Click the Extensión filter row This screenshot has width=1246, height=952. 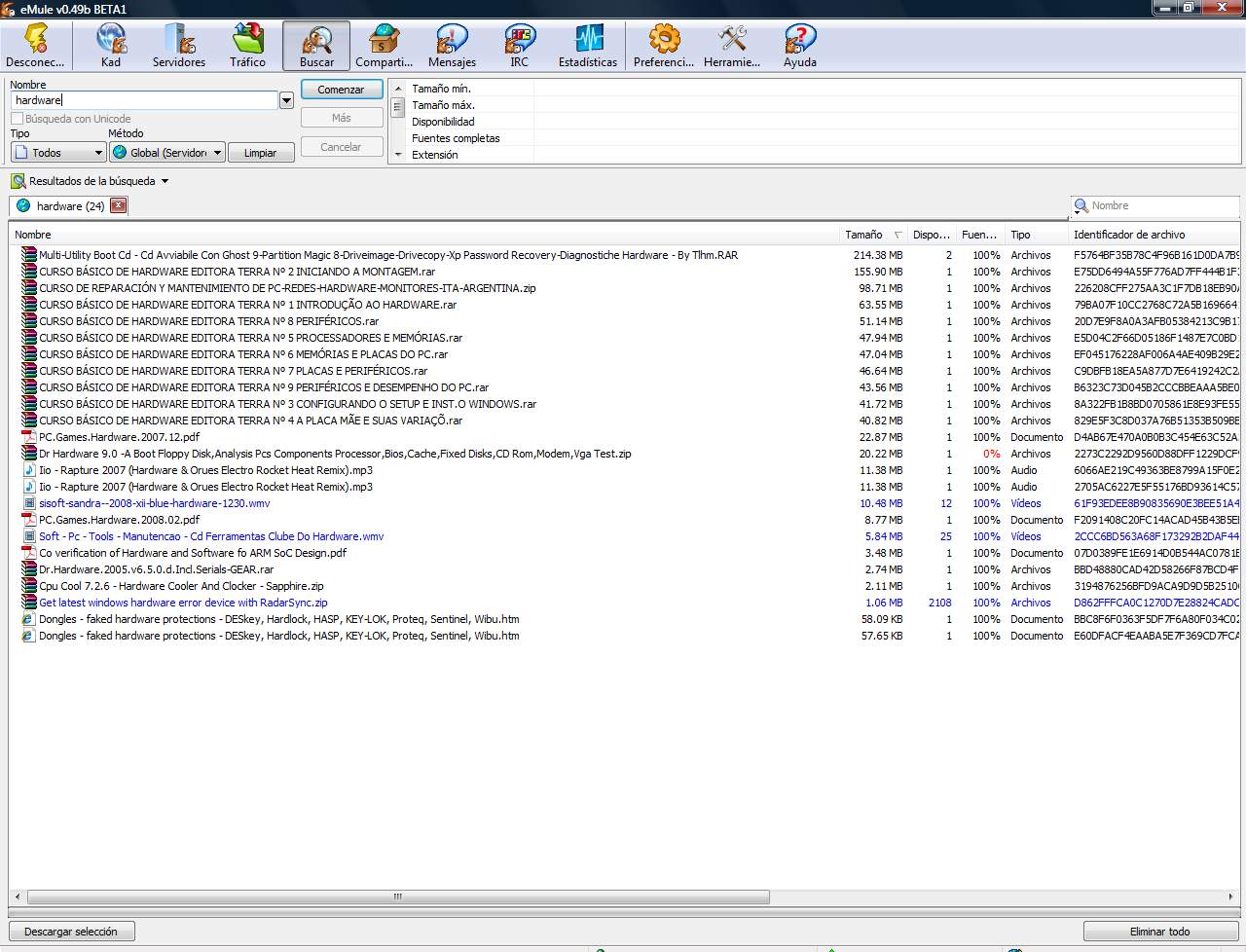coord(824,155)
